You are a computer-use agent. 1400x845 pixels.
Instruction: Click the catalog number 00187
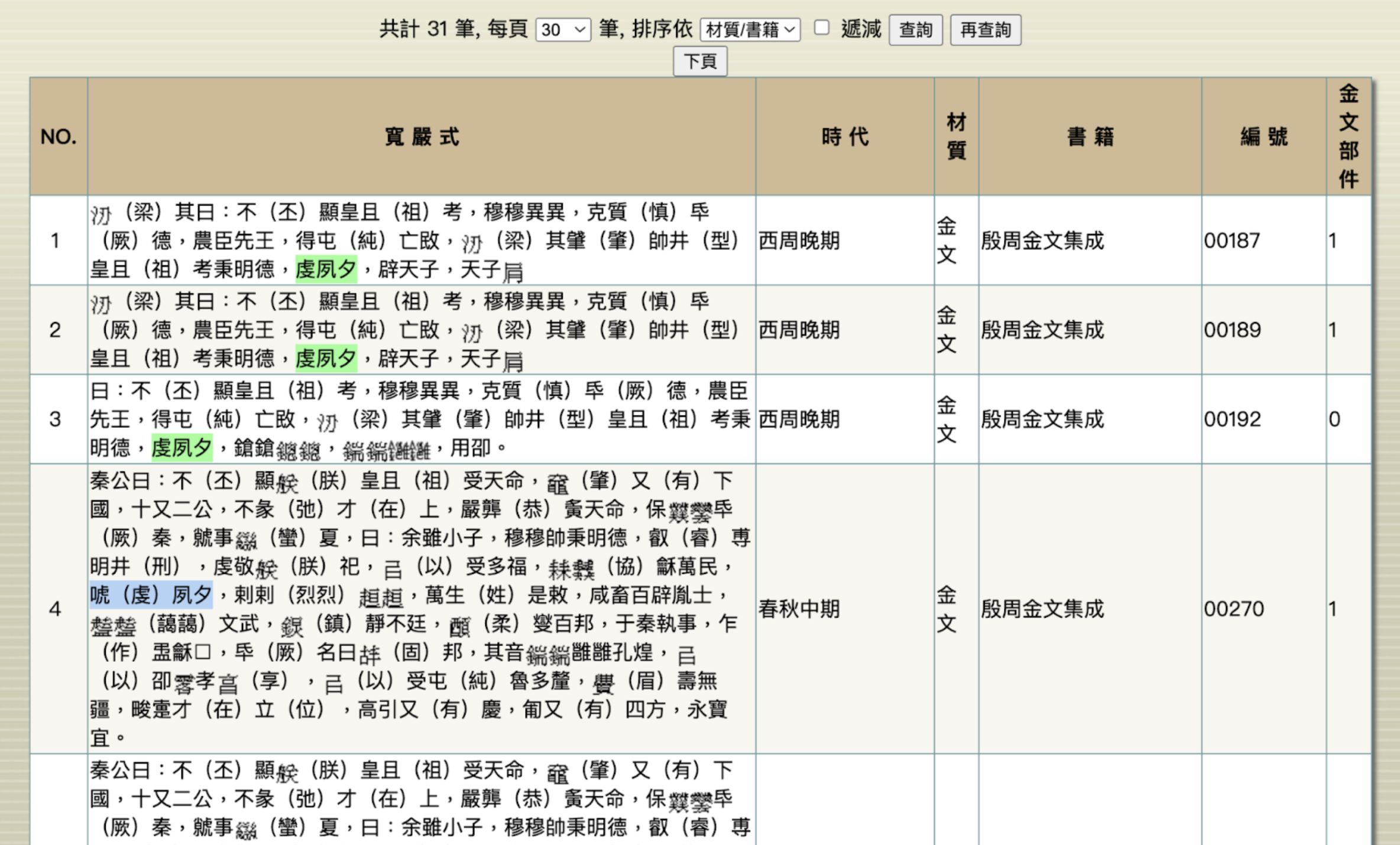click(1232, 240)
